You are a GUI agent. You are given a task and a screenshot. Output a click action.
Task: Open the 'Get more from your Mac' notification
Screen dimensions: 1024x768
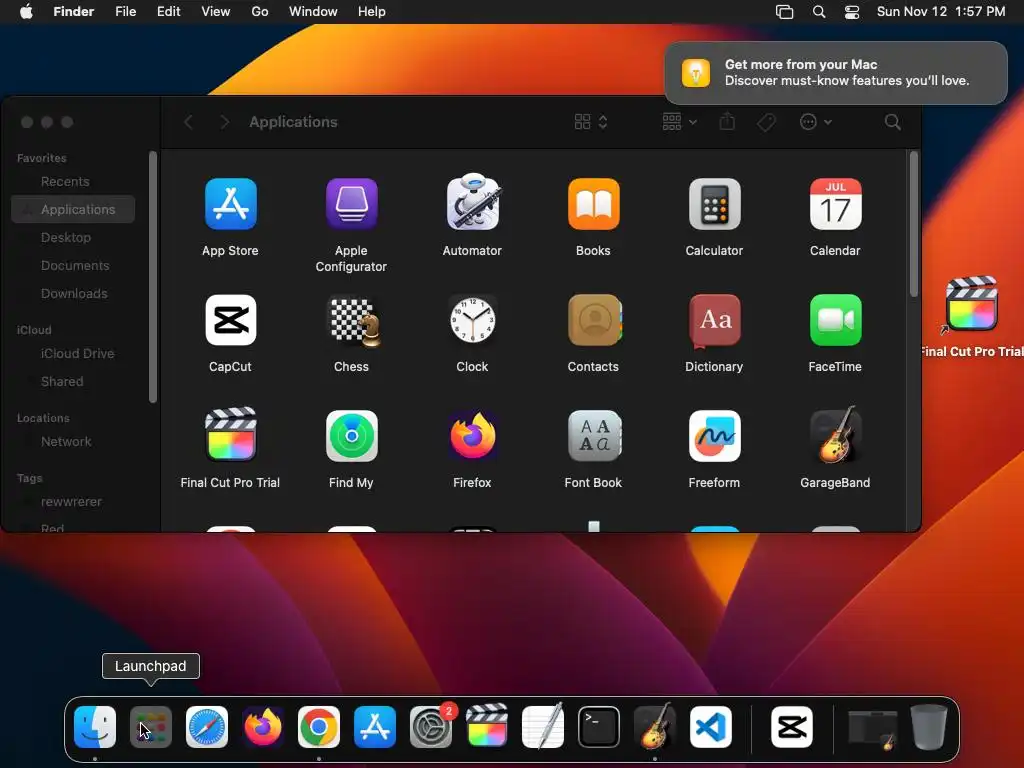coord(836,72)
